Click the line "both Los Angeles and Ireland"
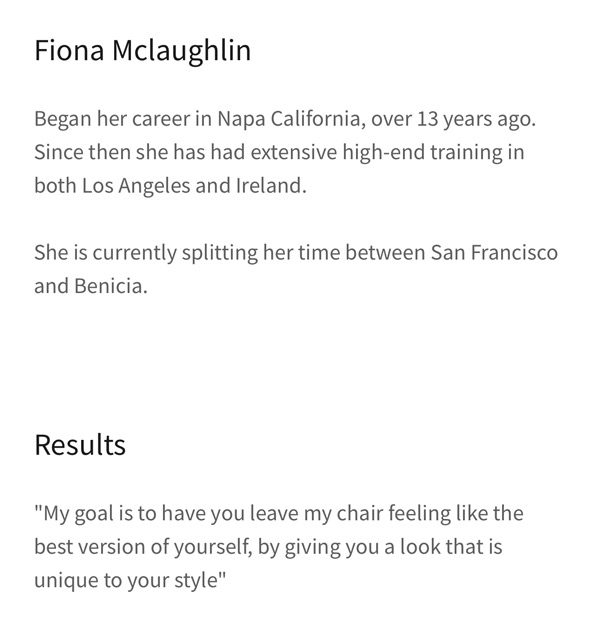 click(x=170, y=185)
